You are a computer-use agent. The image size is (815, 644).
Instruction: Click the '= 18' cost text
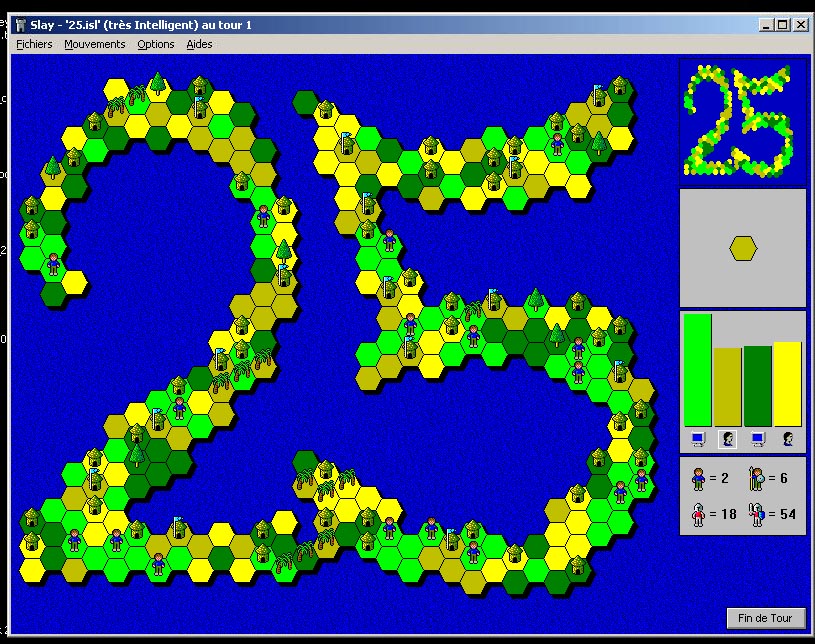(x=723, y=515)
